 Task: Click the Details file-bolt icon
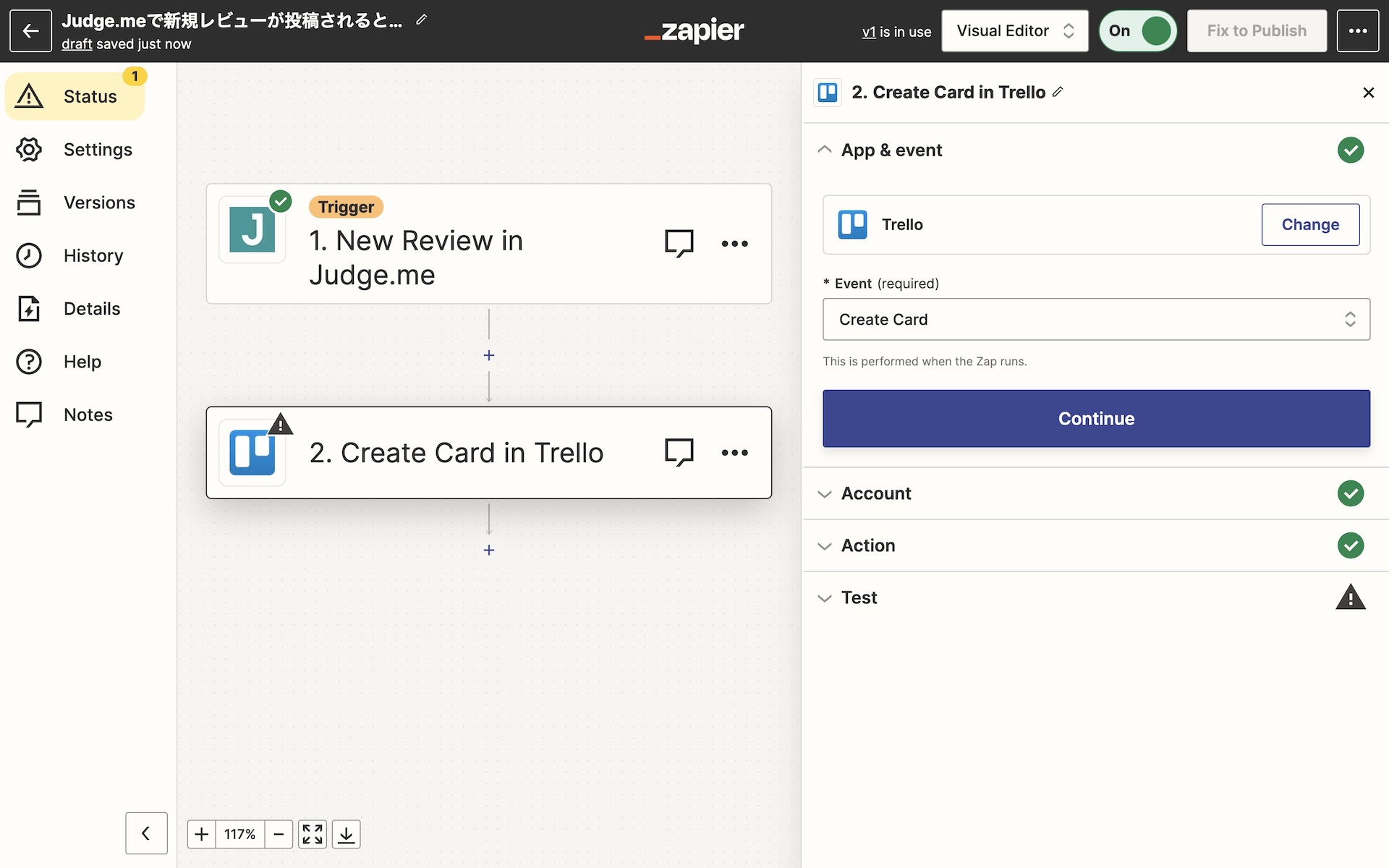tap(29, 309)
